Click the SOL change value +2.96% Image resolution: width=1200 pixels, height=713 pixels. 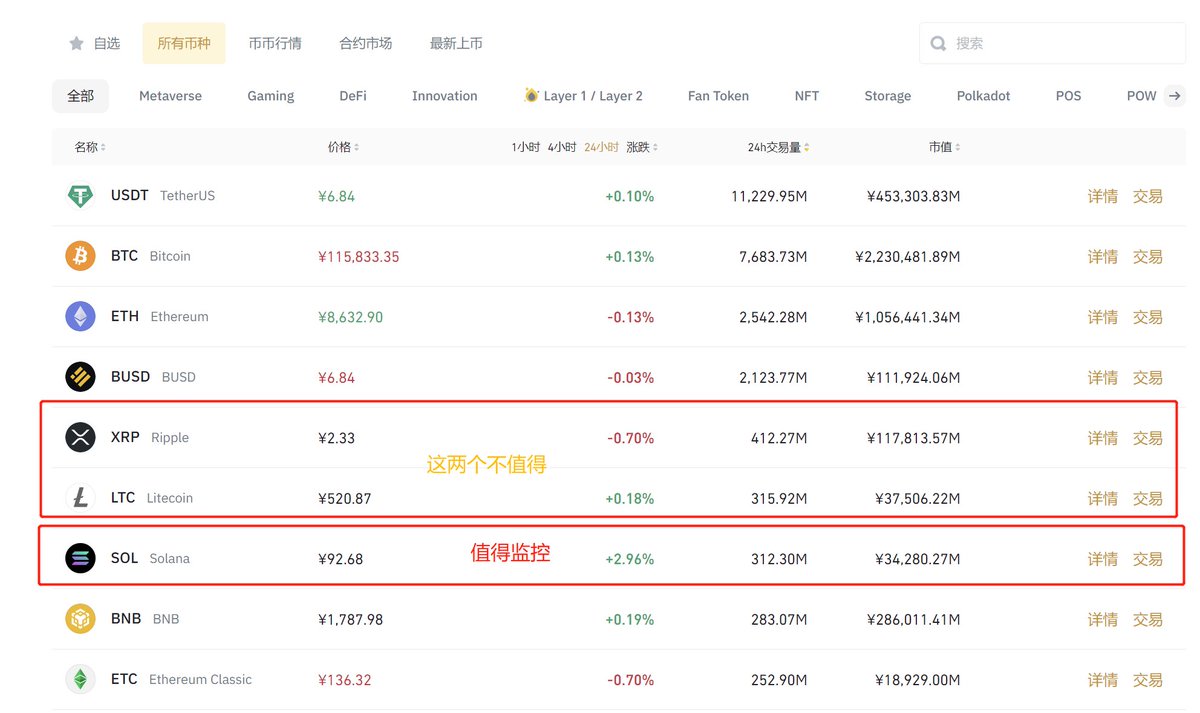click(630, 559)
